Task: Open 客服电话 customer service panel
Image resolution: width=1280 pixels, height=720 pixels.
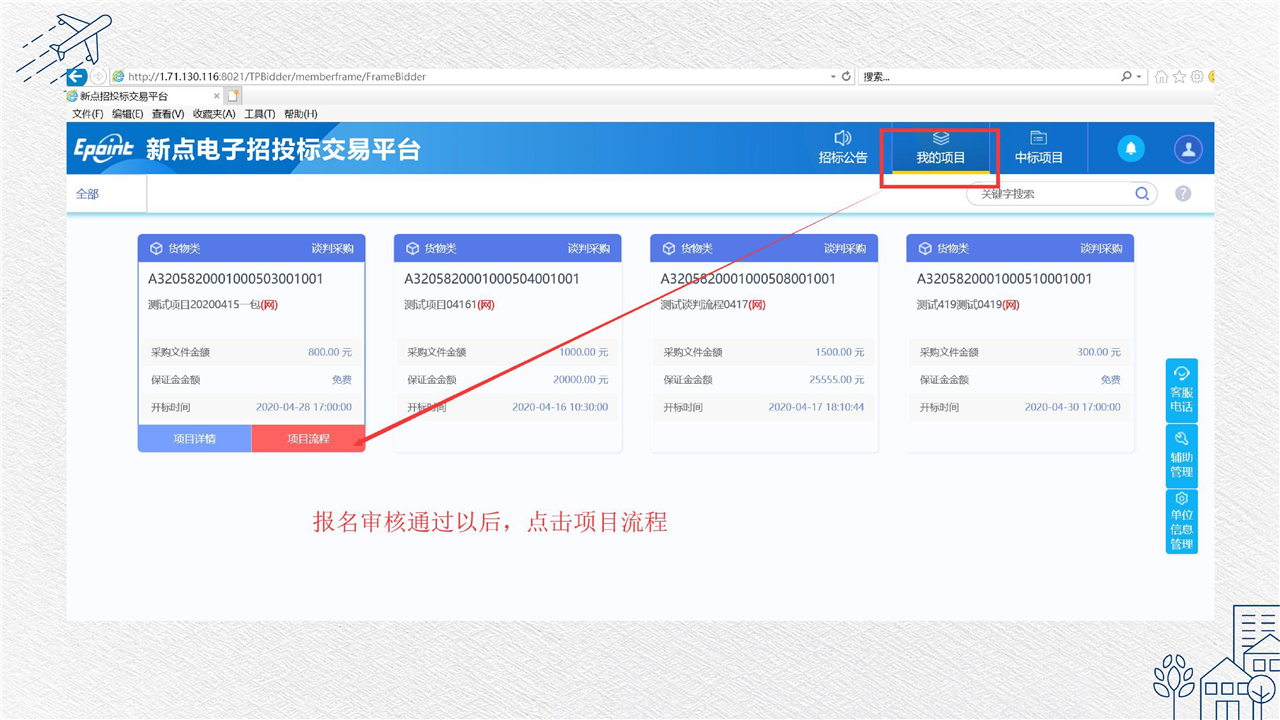Action: pos(1181,389)
